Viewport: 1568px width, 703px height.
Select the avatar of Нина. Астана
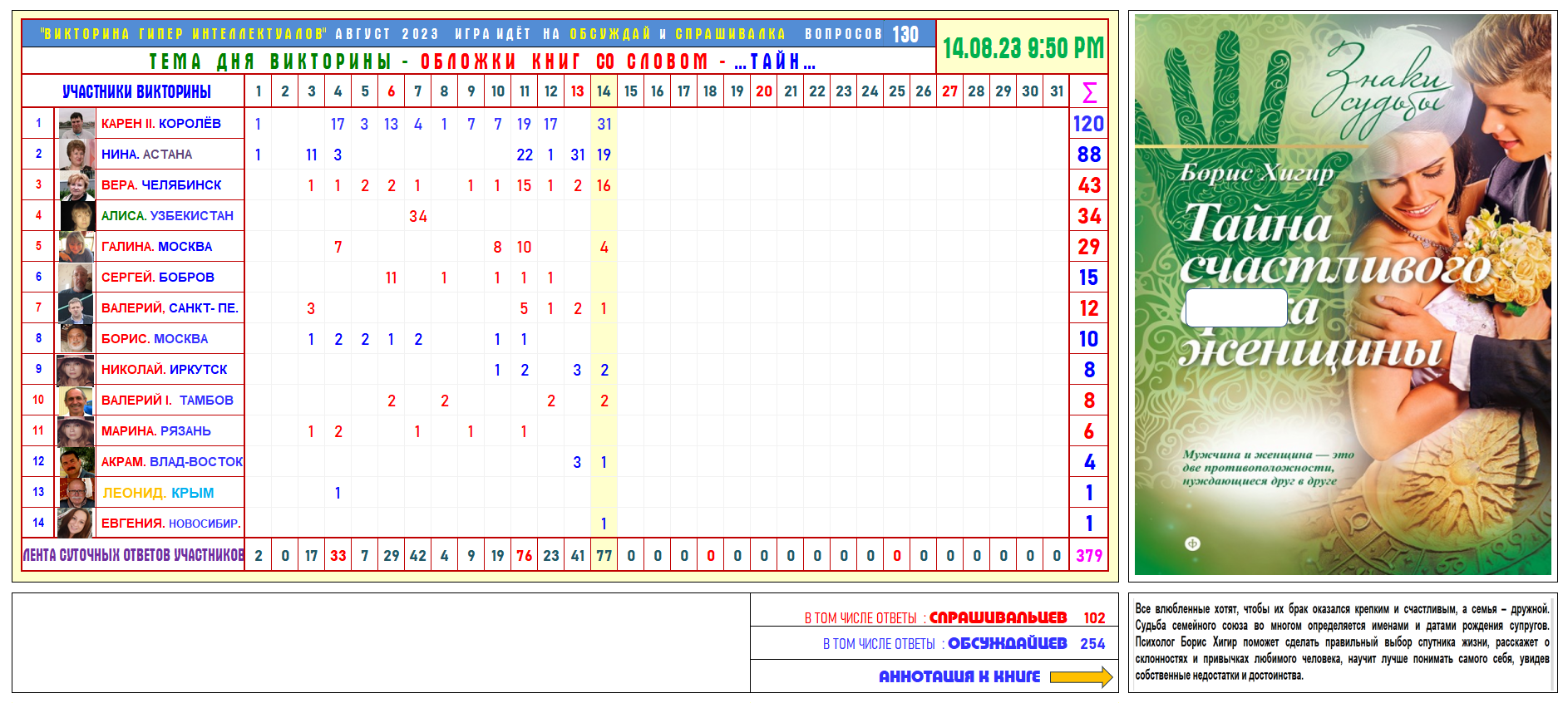click(x=76, y=155)
